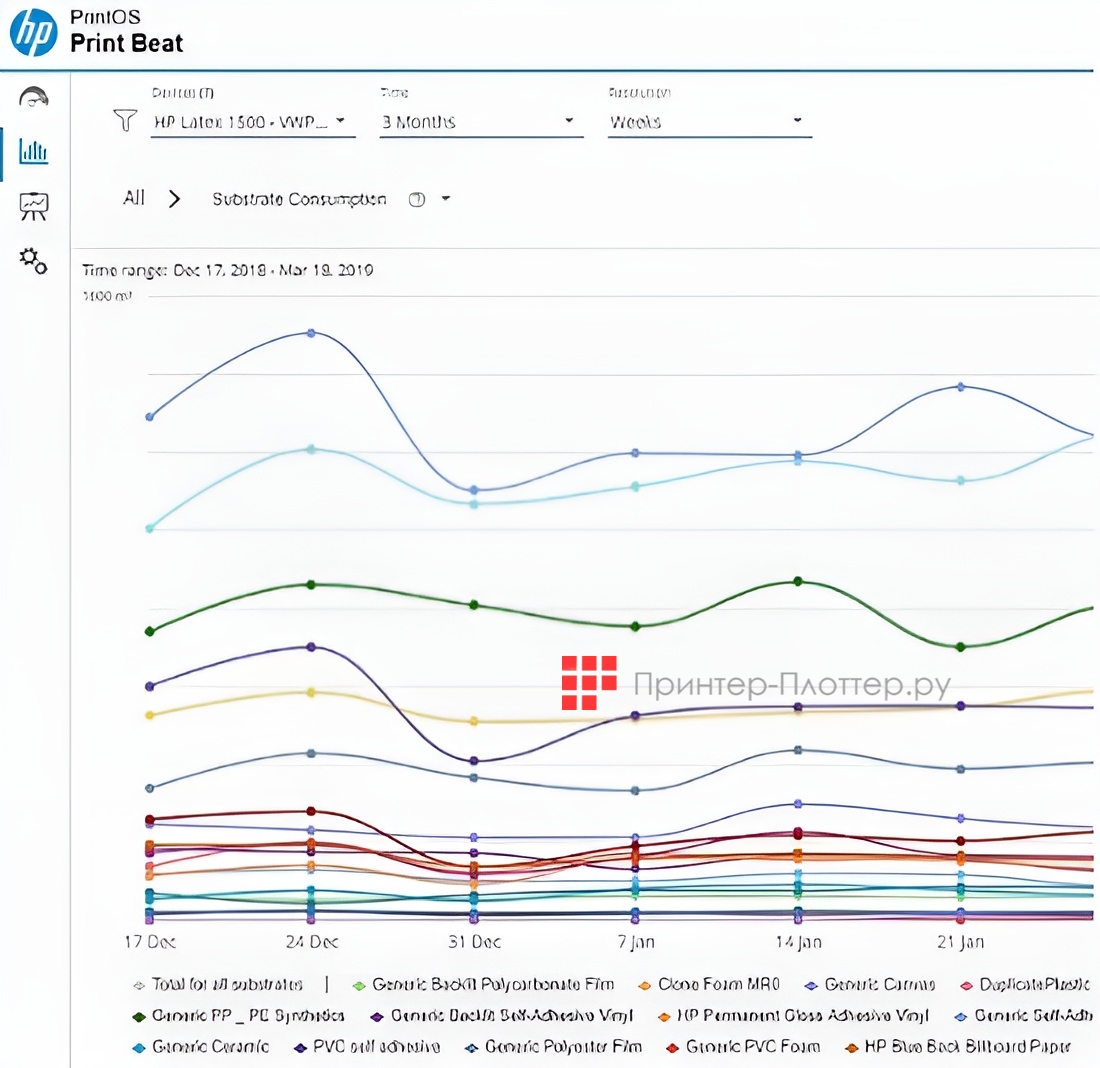
Task: Click the info icon beside Substrate Consumption
Action: click(417, 199)
